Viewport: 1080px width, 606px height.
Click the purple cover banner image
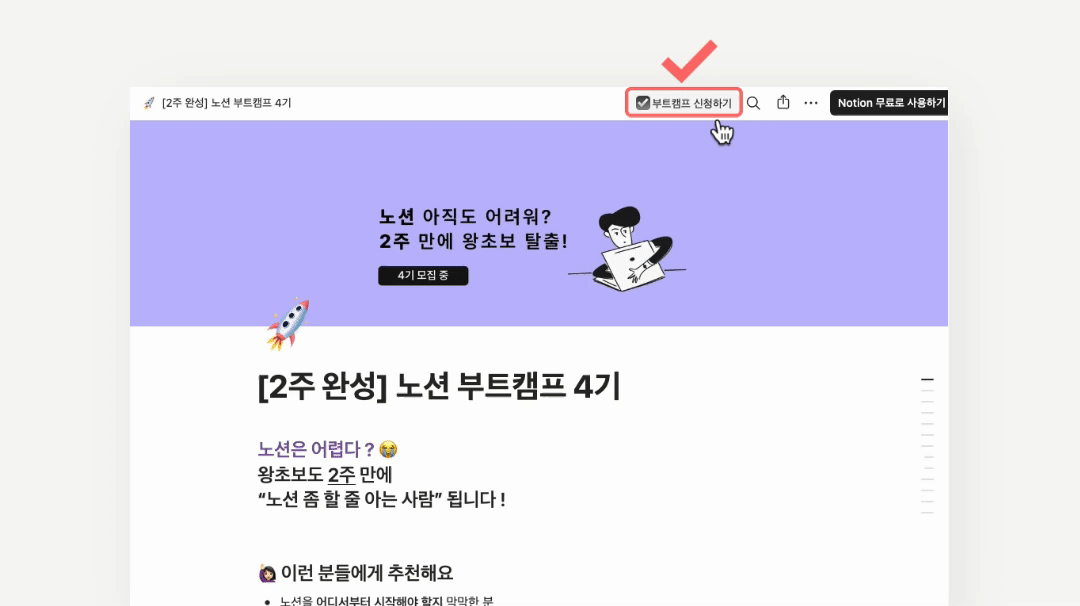tap(539, 223)
